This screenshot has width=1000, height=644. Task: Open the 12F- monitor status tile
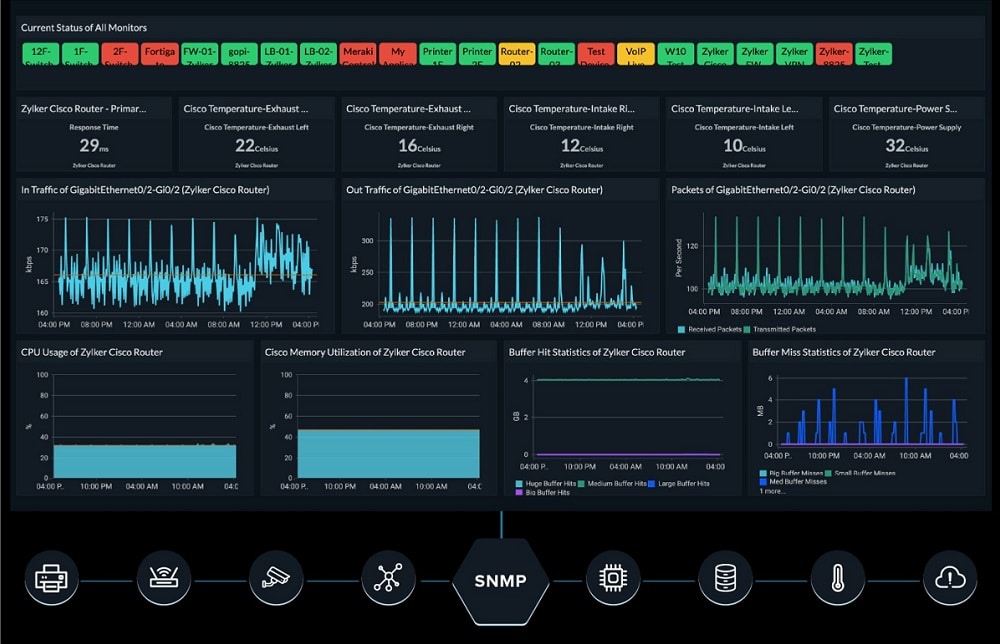coord(41,54)
